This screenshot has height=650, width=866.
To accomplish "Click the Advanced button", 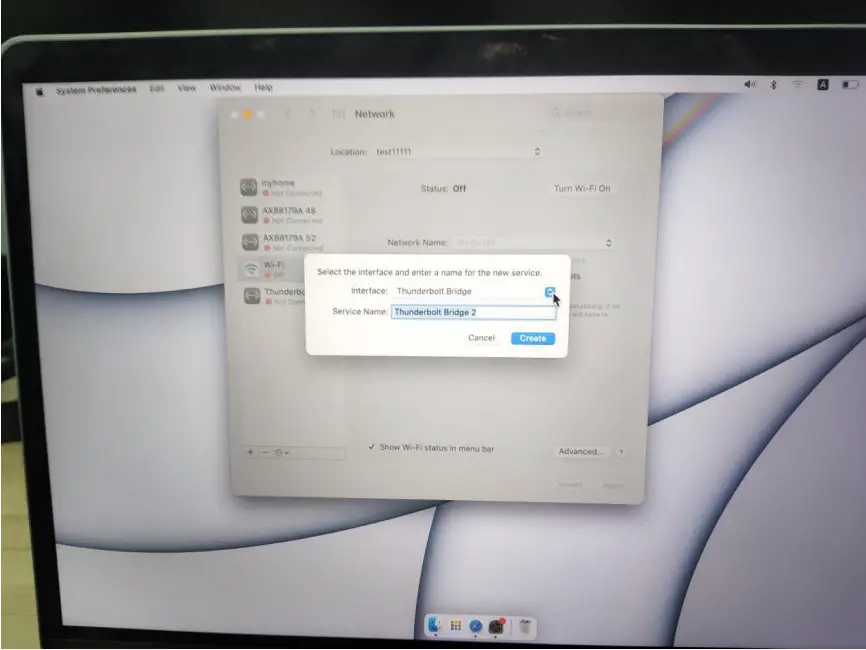I will pos(579,452).
